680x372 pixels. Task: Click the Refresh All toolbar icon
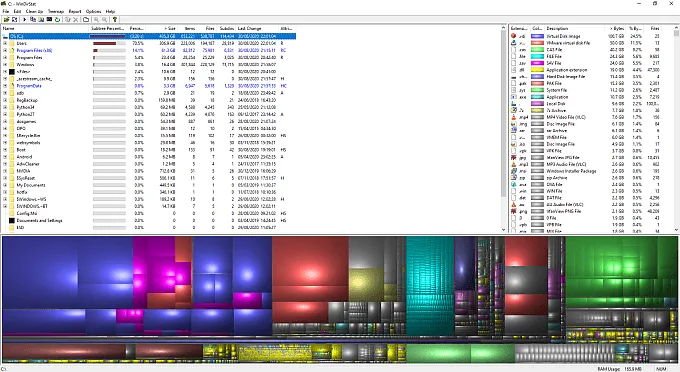(15, 20)
